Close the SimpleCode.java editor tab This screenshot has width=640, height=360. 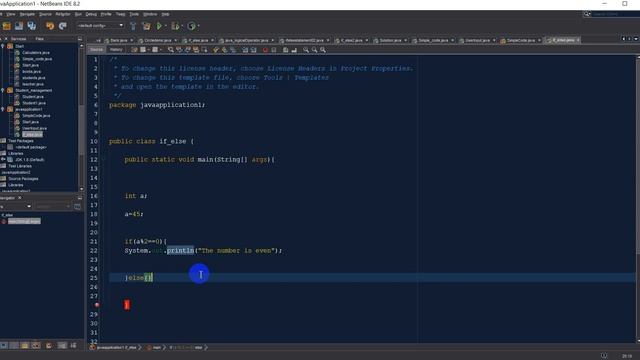[x=539, y=40]
